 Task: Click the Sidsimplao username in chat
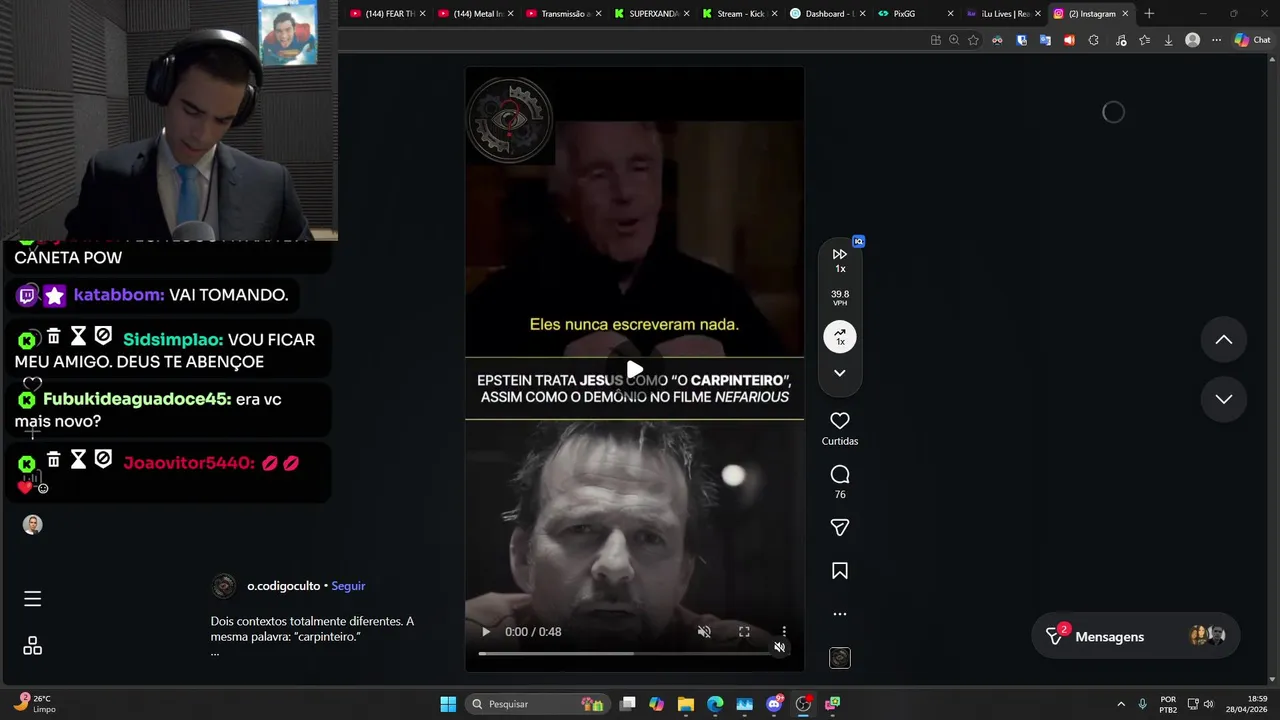173,340
